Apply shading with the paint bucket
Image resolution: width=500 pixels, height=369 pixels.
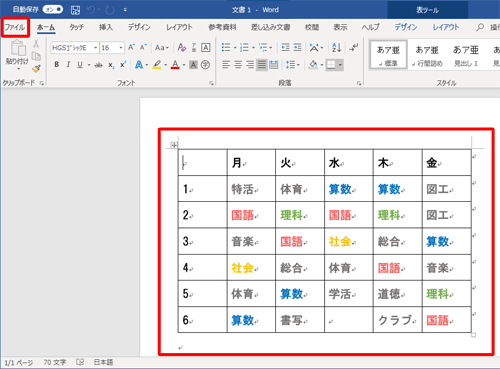click(x=313, y=65)
